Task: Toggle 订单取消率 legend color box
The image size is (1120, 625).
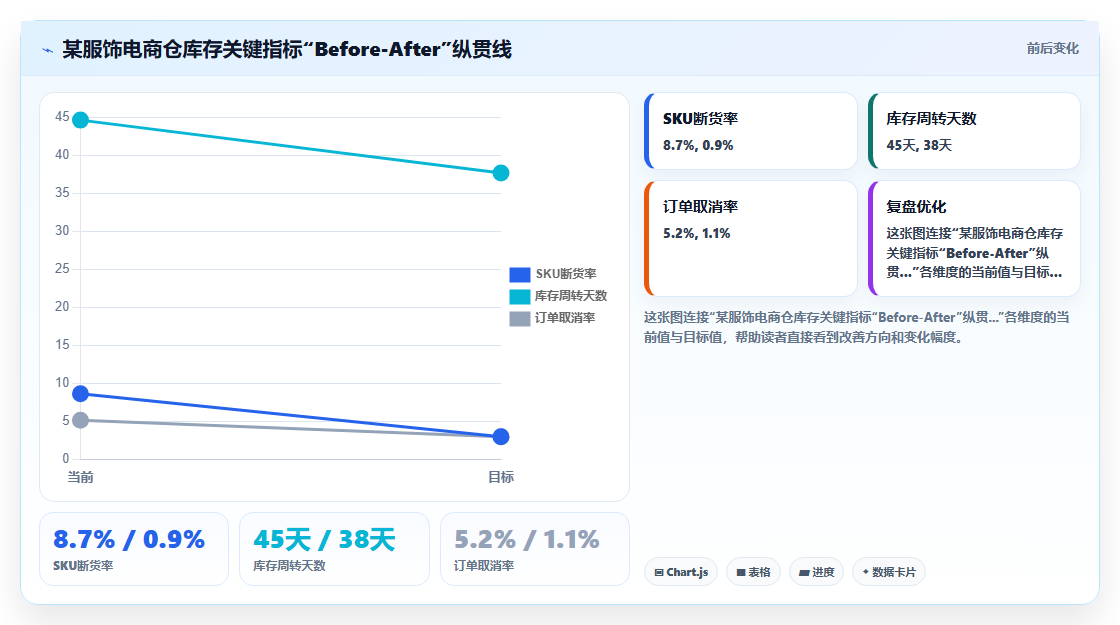Action: click(519, 319)
